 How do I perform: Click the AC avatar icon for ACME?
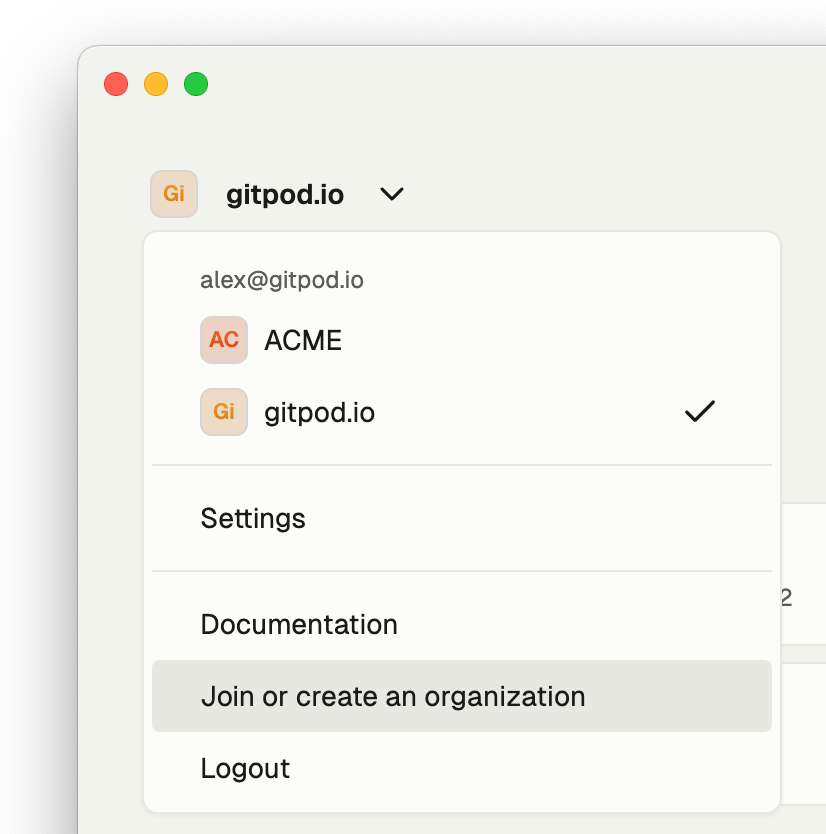224,340
